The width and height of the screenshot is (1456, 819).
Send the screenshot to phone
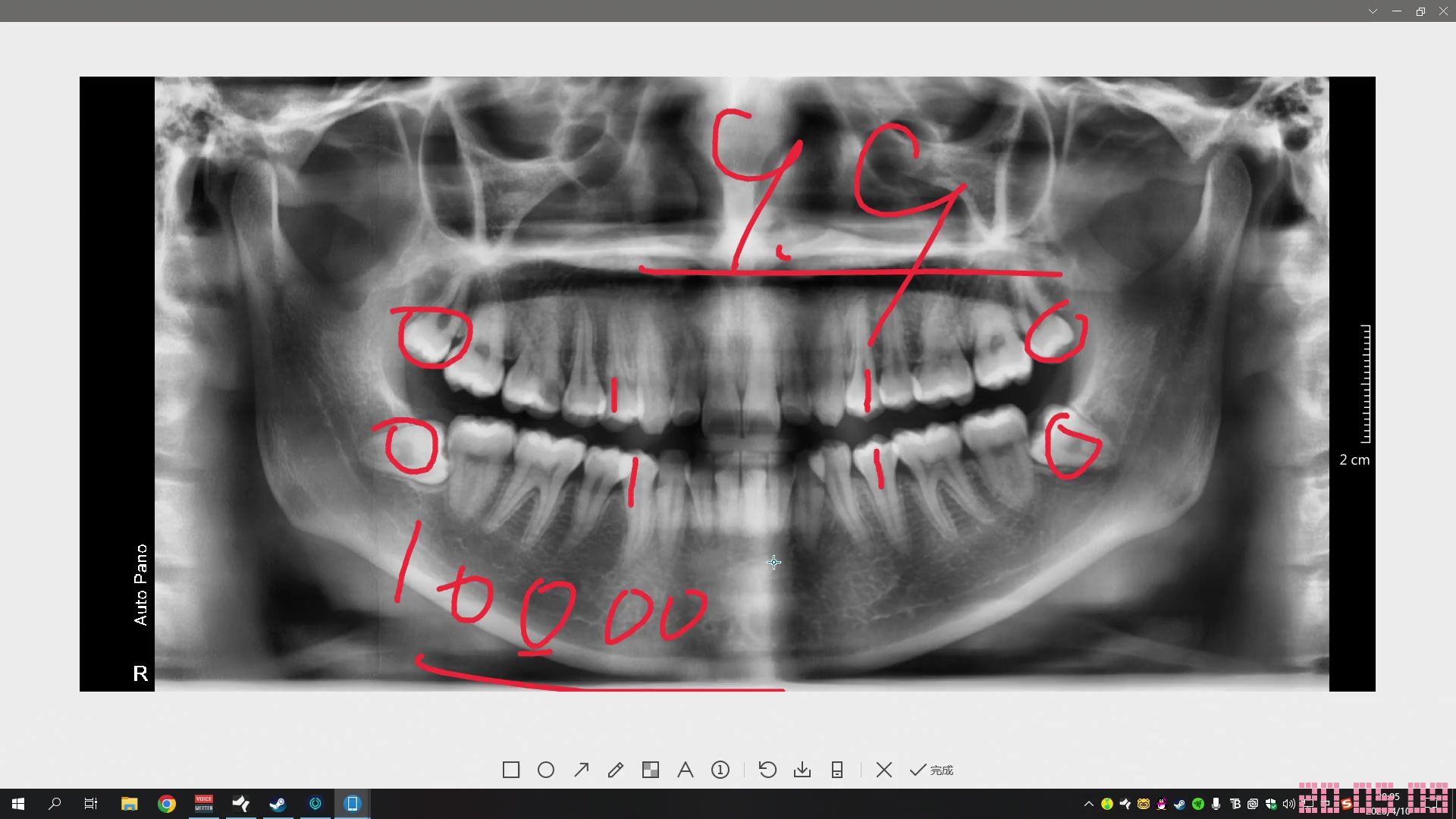pos(837,770)
